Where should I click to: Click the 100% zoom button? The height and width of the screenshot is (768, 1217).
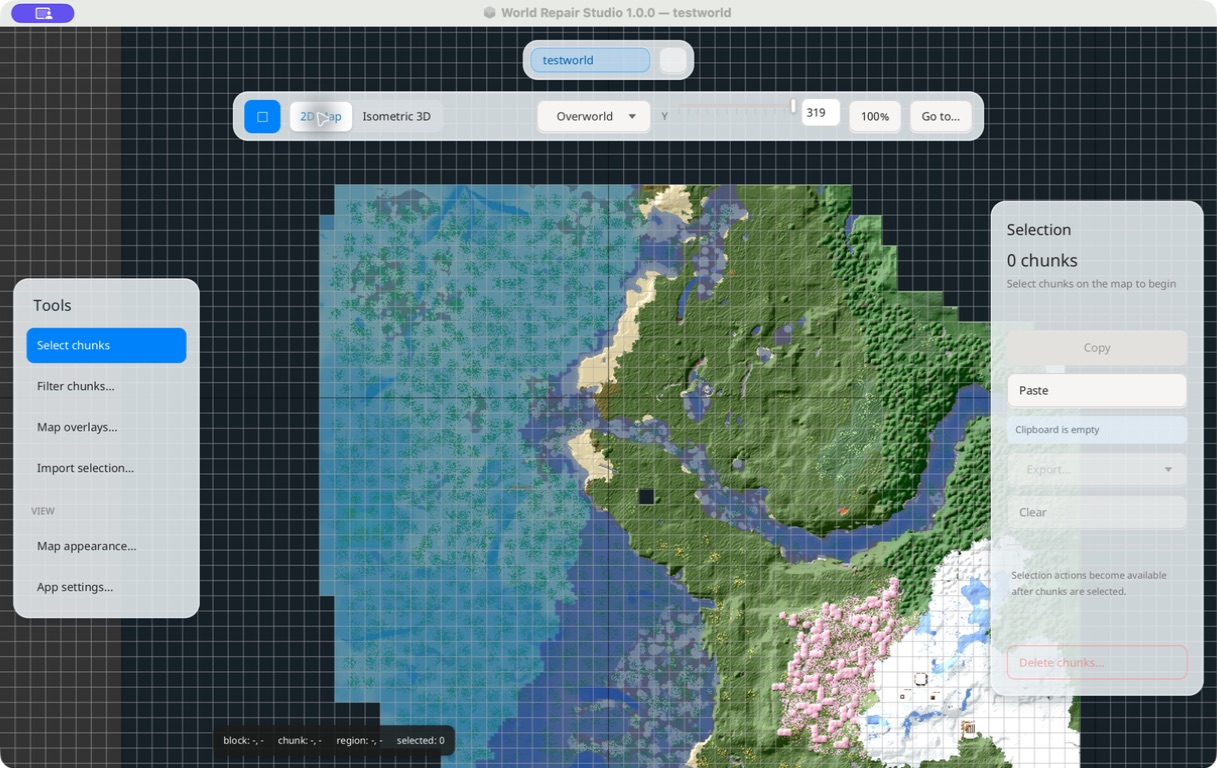click(875, 116)
